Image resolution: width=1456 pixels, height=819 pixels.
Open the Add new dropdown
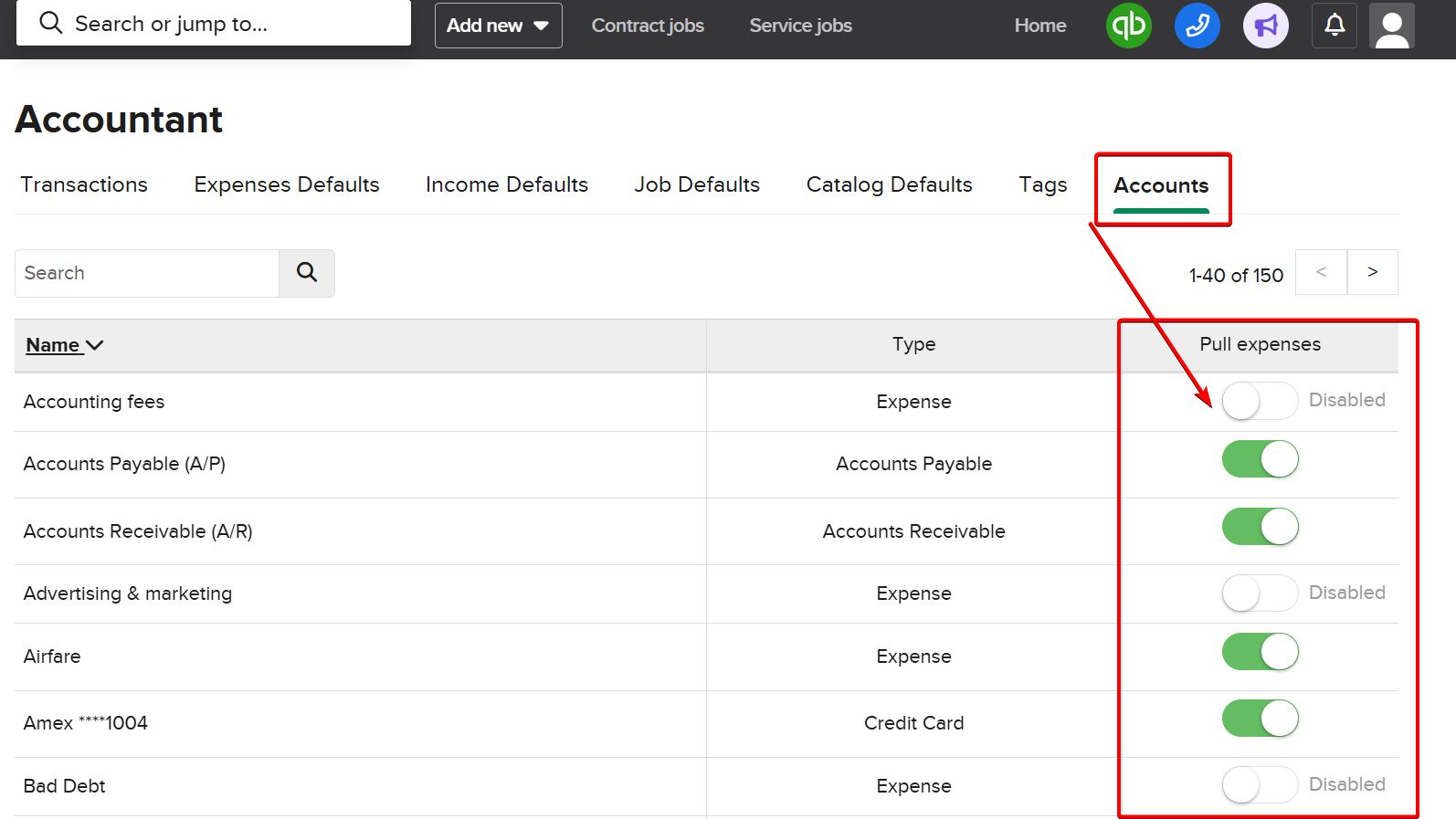pyautogui.click(x=498, y=26)
